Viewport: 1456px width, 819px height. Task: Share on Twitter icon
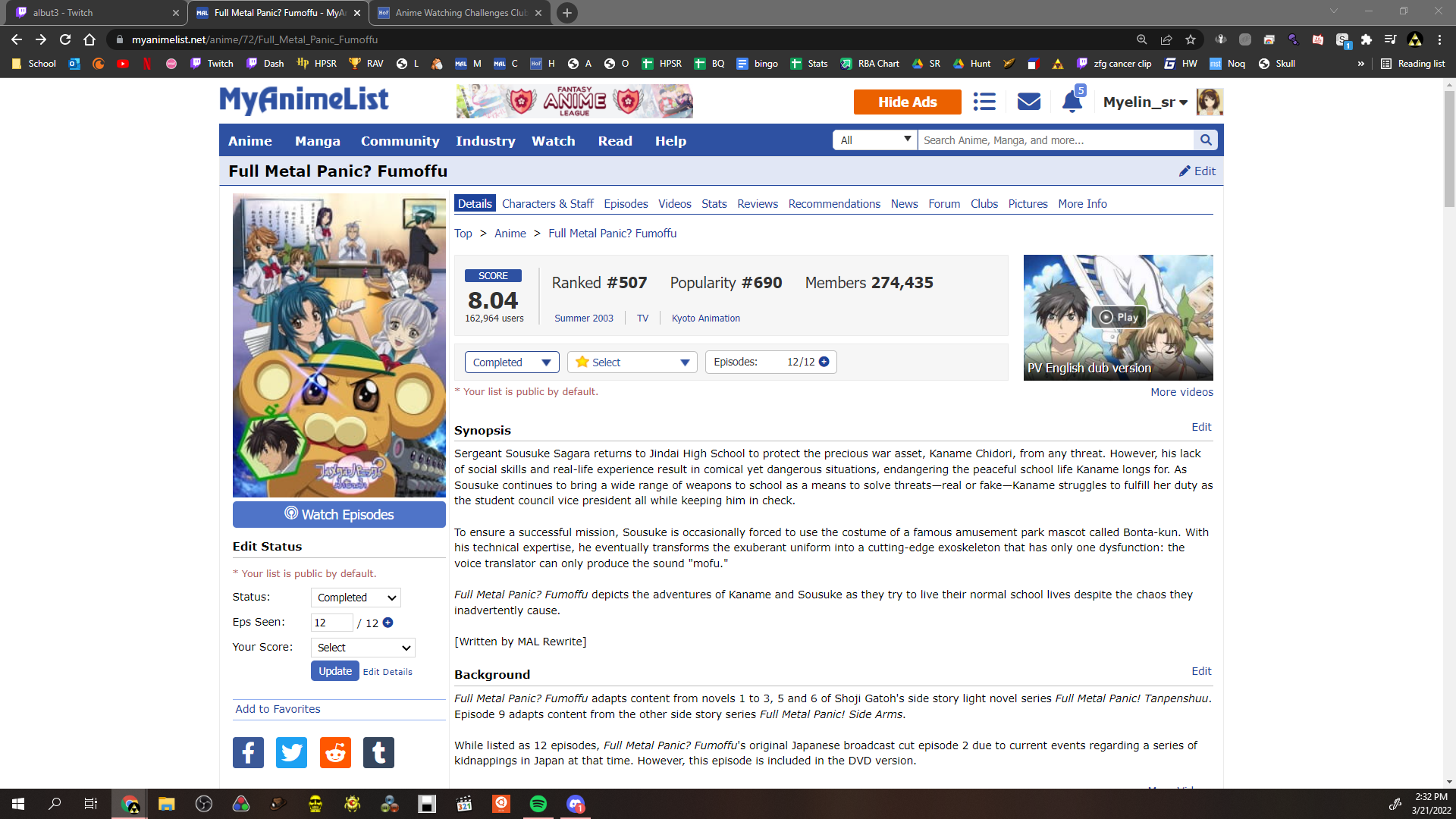point(291,752)
